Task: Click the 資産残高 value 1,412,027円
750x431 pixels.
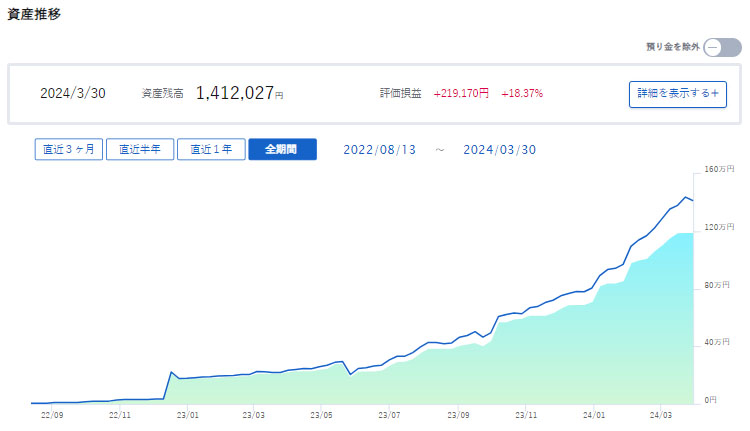Action: pos(239,93)
